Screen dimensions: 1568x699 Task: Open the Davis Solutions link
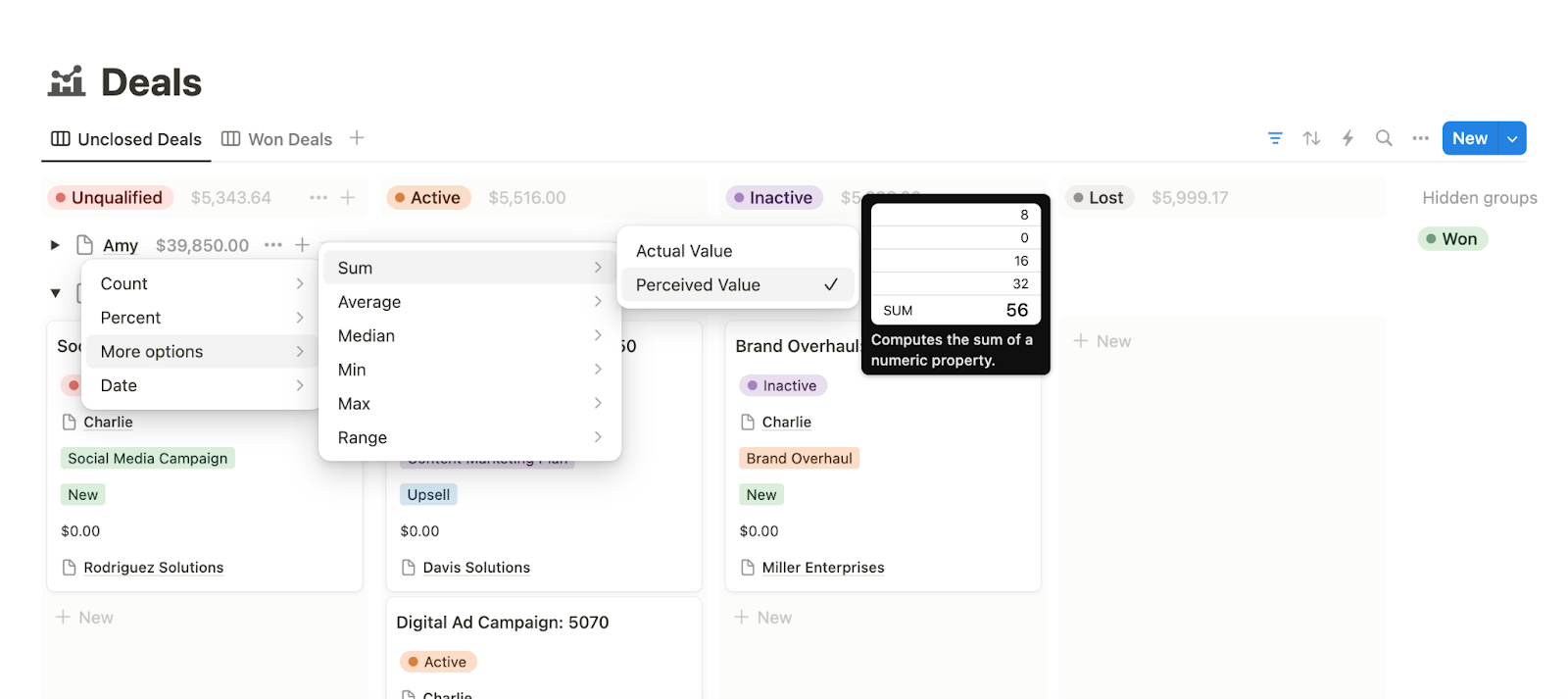click(x=476, y=568)
